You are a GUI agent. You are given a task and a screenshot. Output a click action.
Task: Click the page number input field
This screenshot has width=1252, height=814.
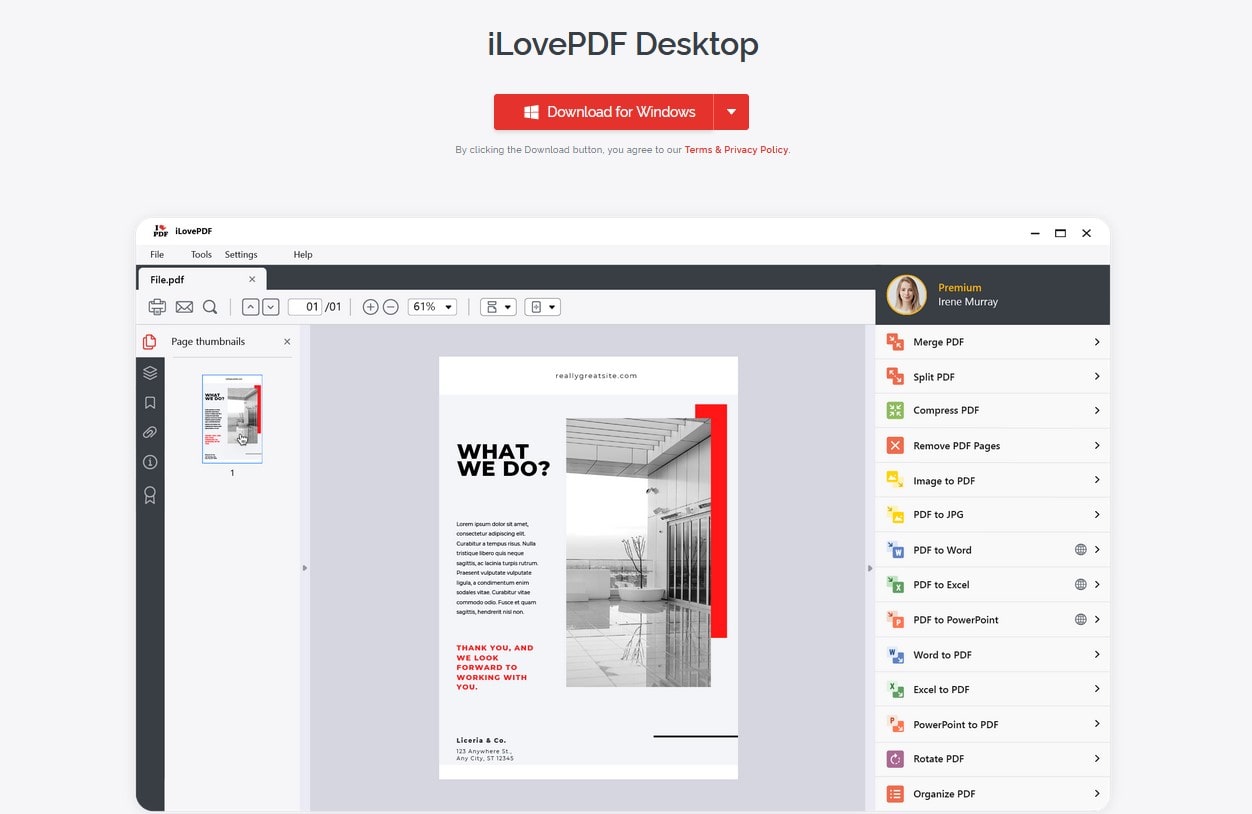(305, 307)
